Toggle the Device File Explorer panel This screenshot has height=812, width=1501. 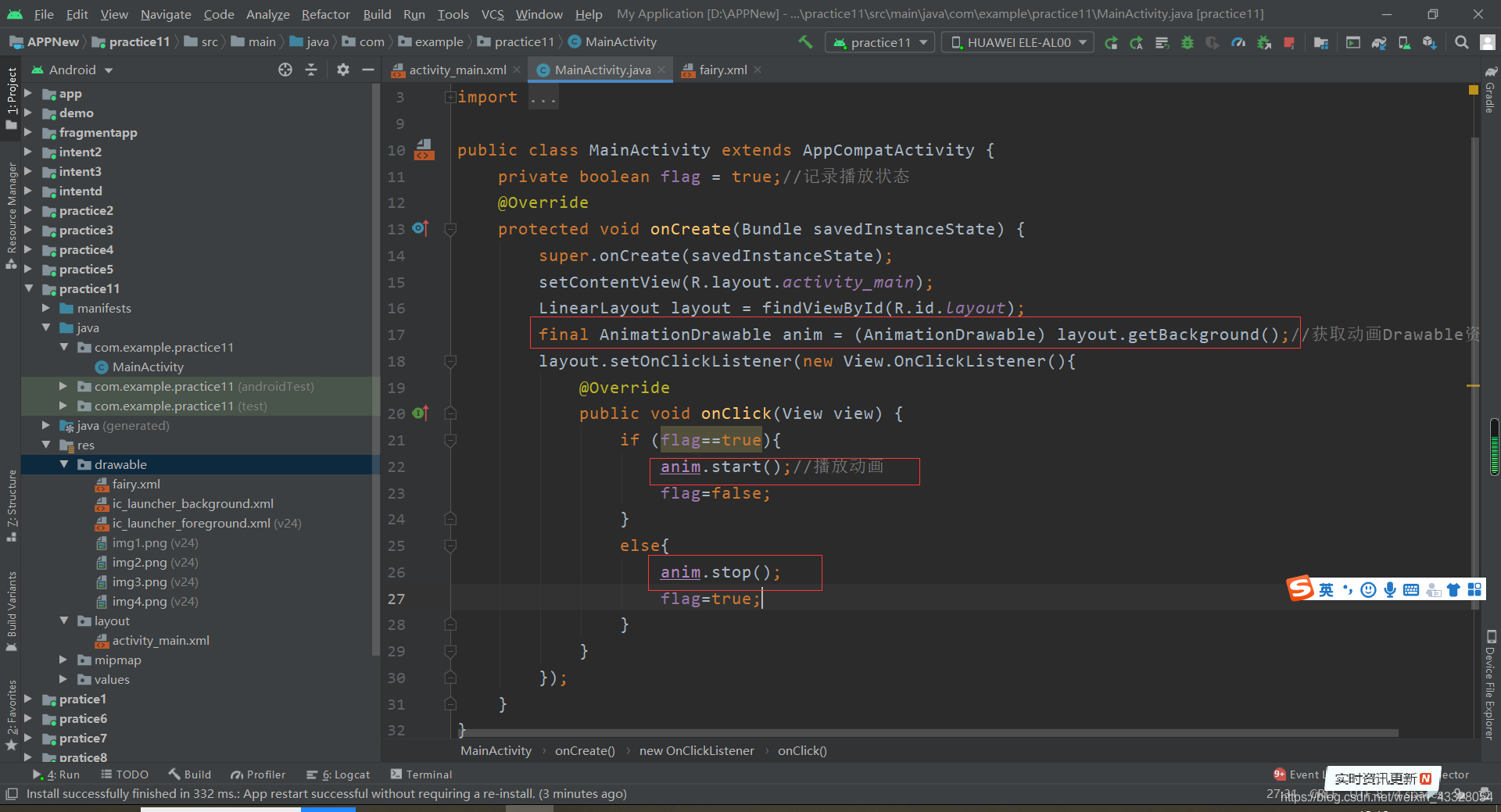1491,685
